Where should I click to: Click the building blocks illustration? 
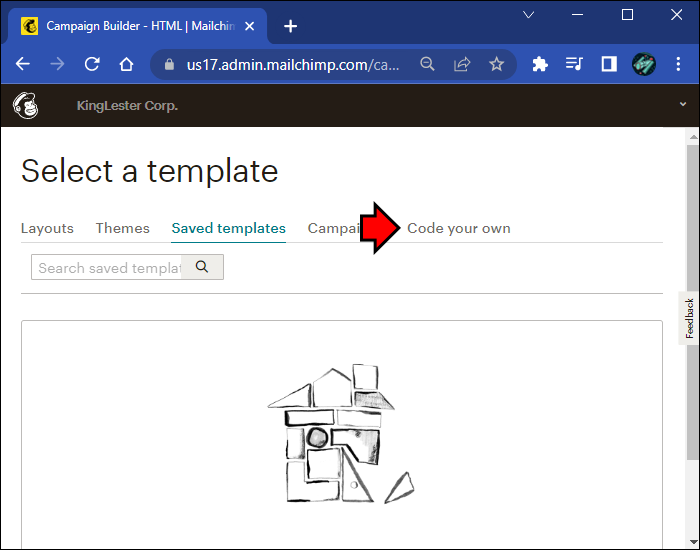click(342, 433)
